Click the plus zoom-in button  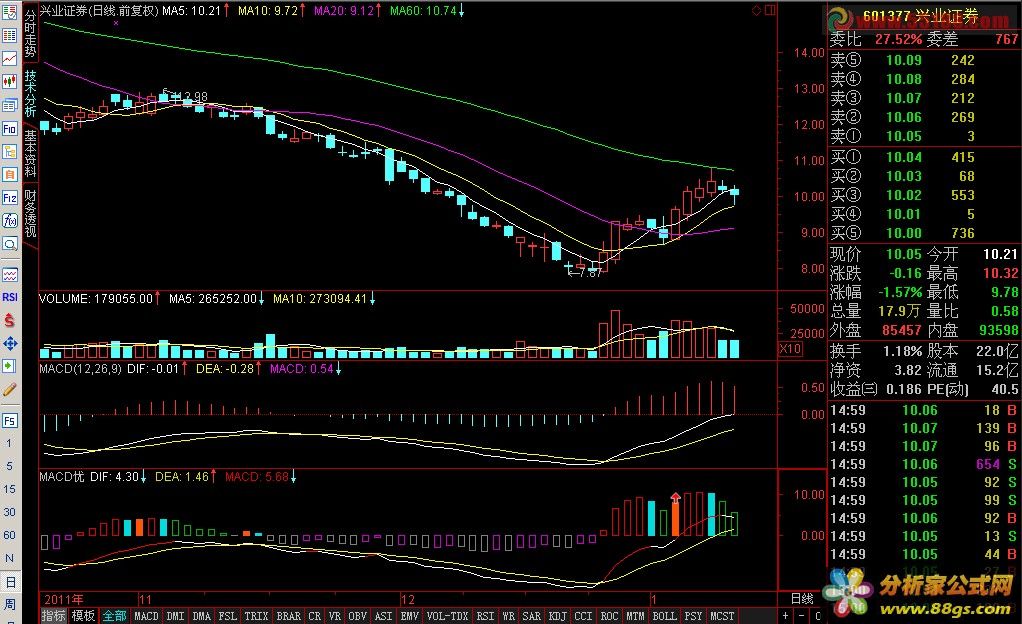[x=785, y=616]
